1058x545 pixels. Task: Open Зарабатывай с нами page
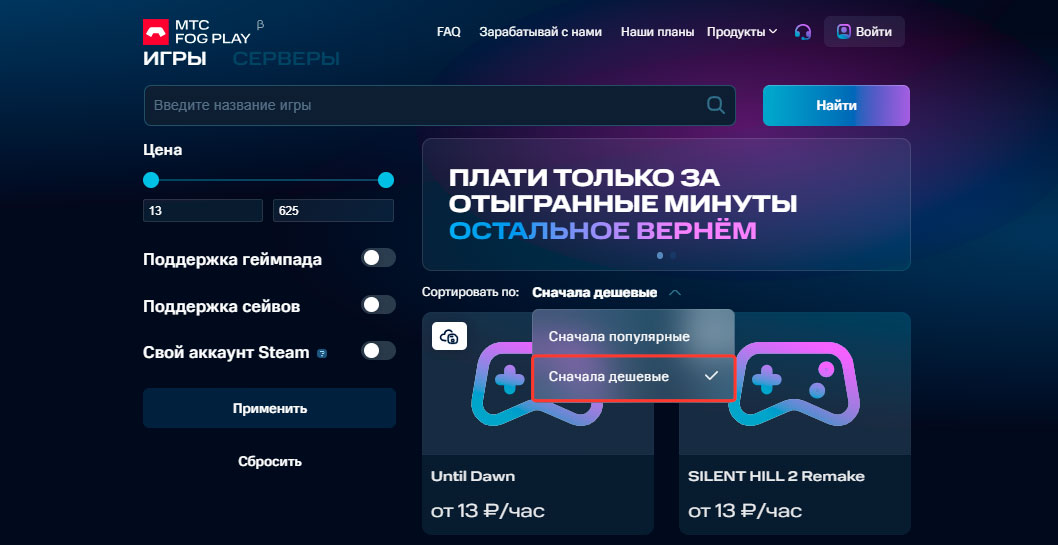pos(540,32)
